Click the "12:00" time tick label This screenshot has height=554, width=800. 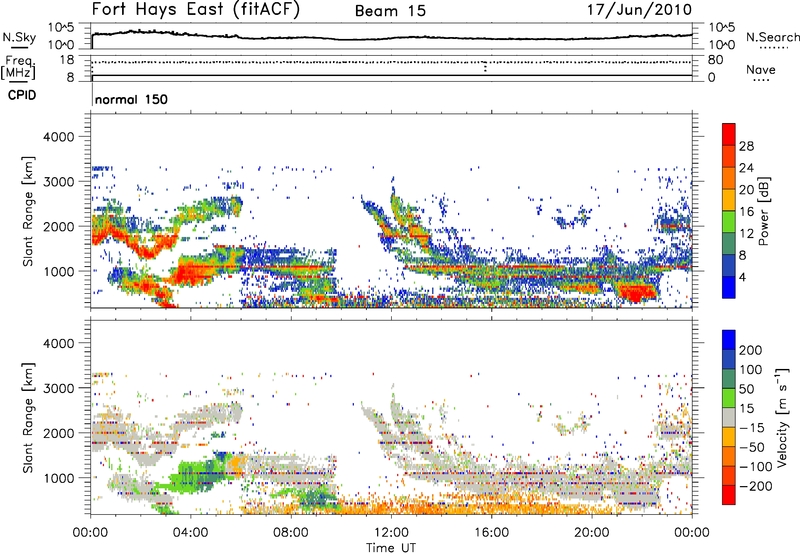point(391,533)
